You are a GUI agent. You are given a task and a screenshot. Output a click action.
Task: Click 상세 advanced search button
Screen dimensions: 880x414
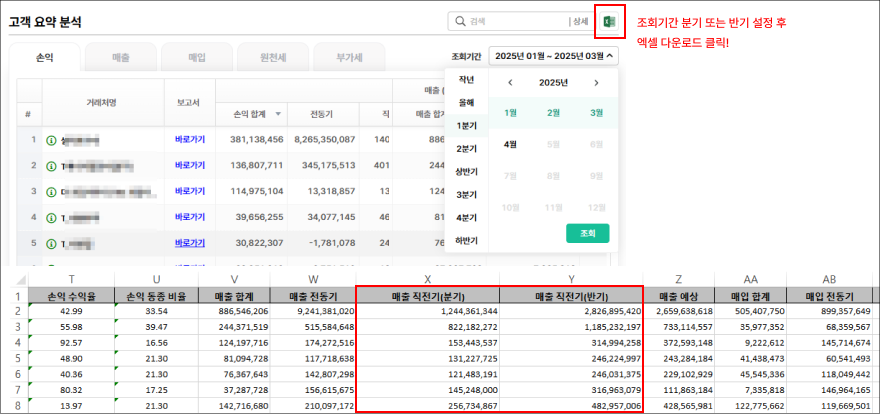point(580,21)
